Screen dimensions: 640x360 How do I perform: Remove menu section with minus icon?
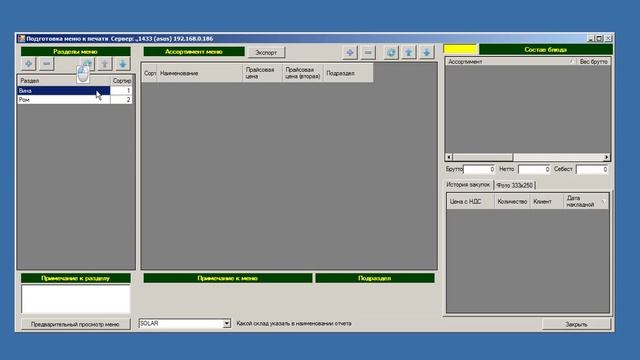click(46, 64)
